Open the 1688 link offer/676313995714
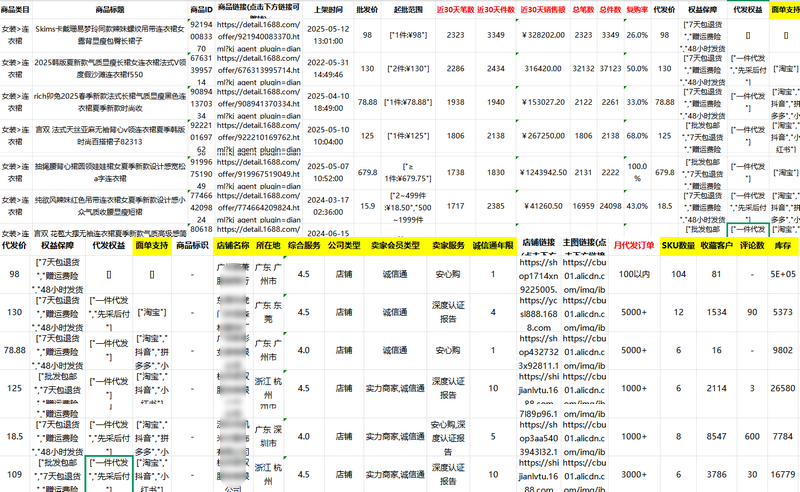 pos(258,69)
